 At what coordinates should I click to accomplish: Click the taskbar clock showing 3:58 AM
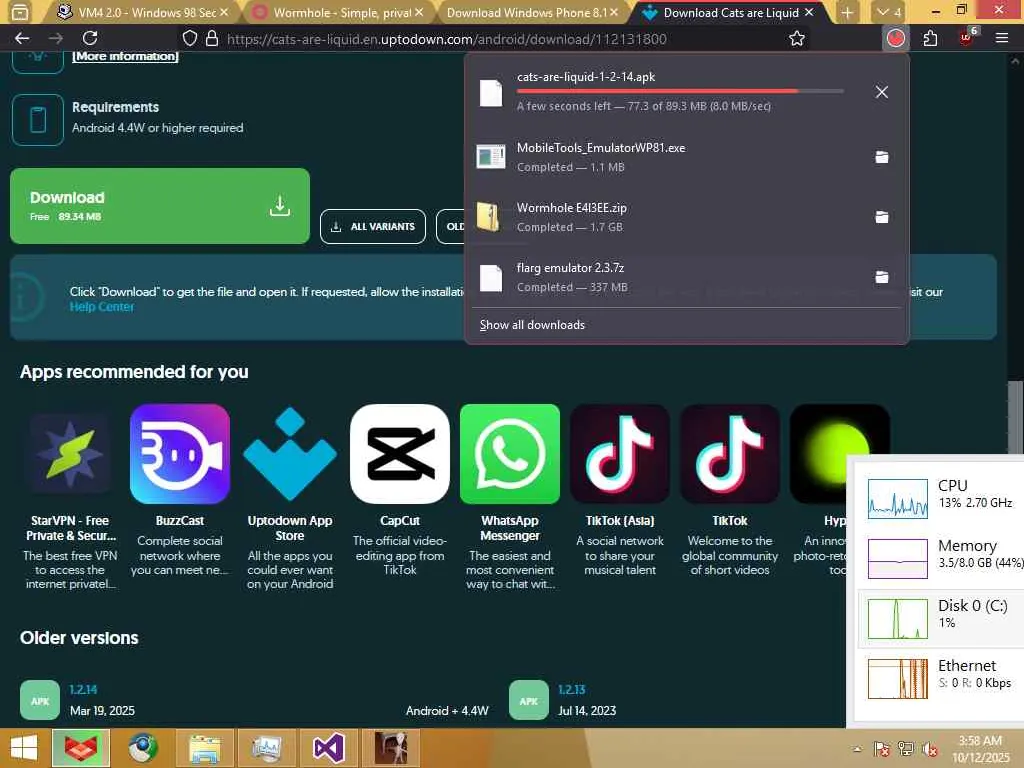[x=980, y=748]
